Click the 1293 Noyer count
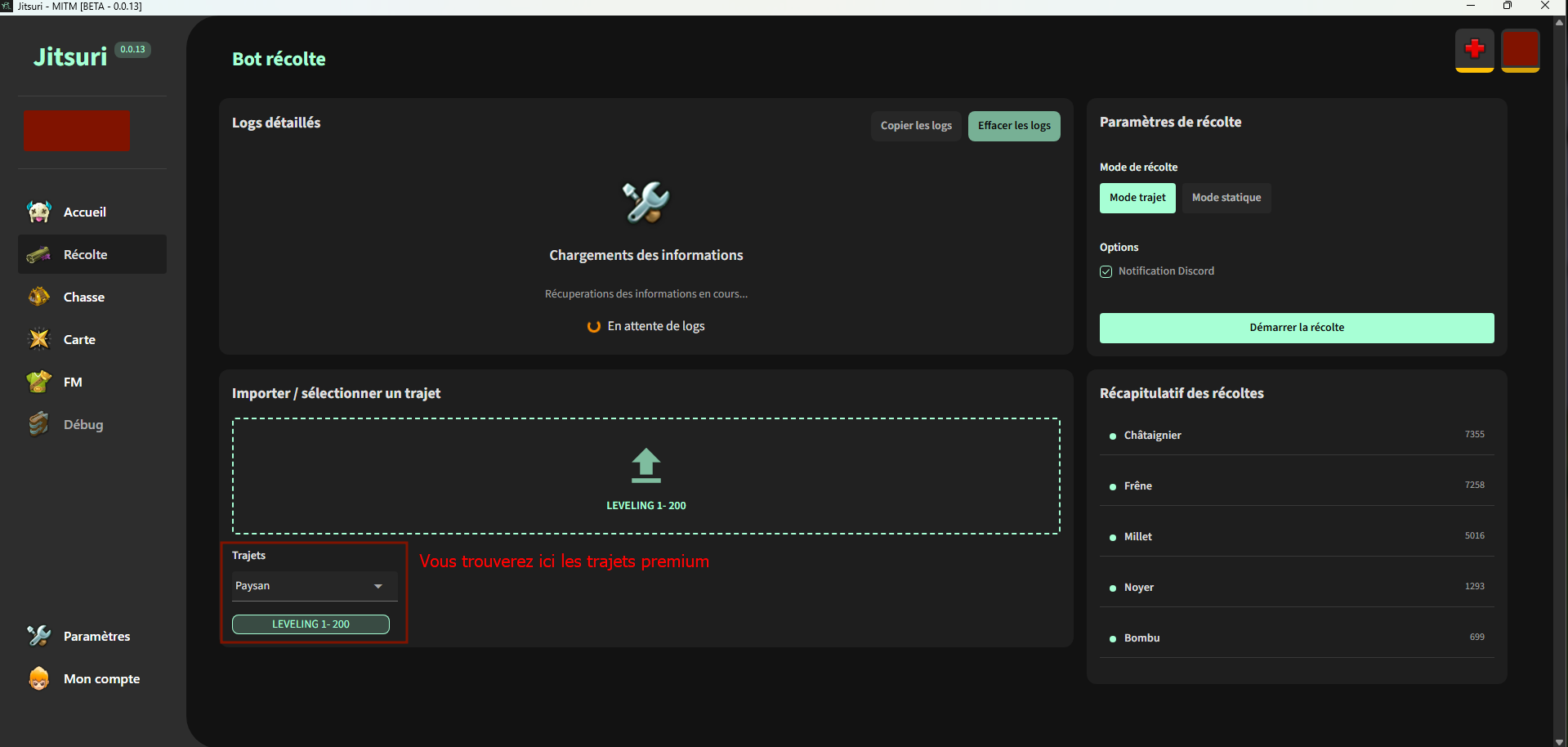Image resolution: width=1568 pixels, height=747 pixels. (x=1475, y=587)
